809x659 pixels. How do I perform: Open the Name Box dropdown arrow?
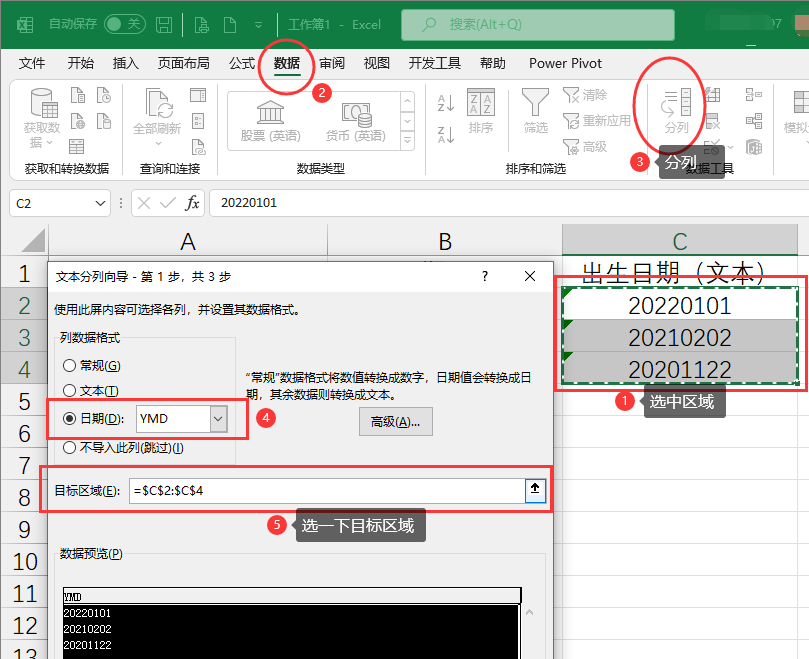pyautogui.click(x=100, y=203)
